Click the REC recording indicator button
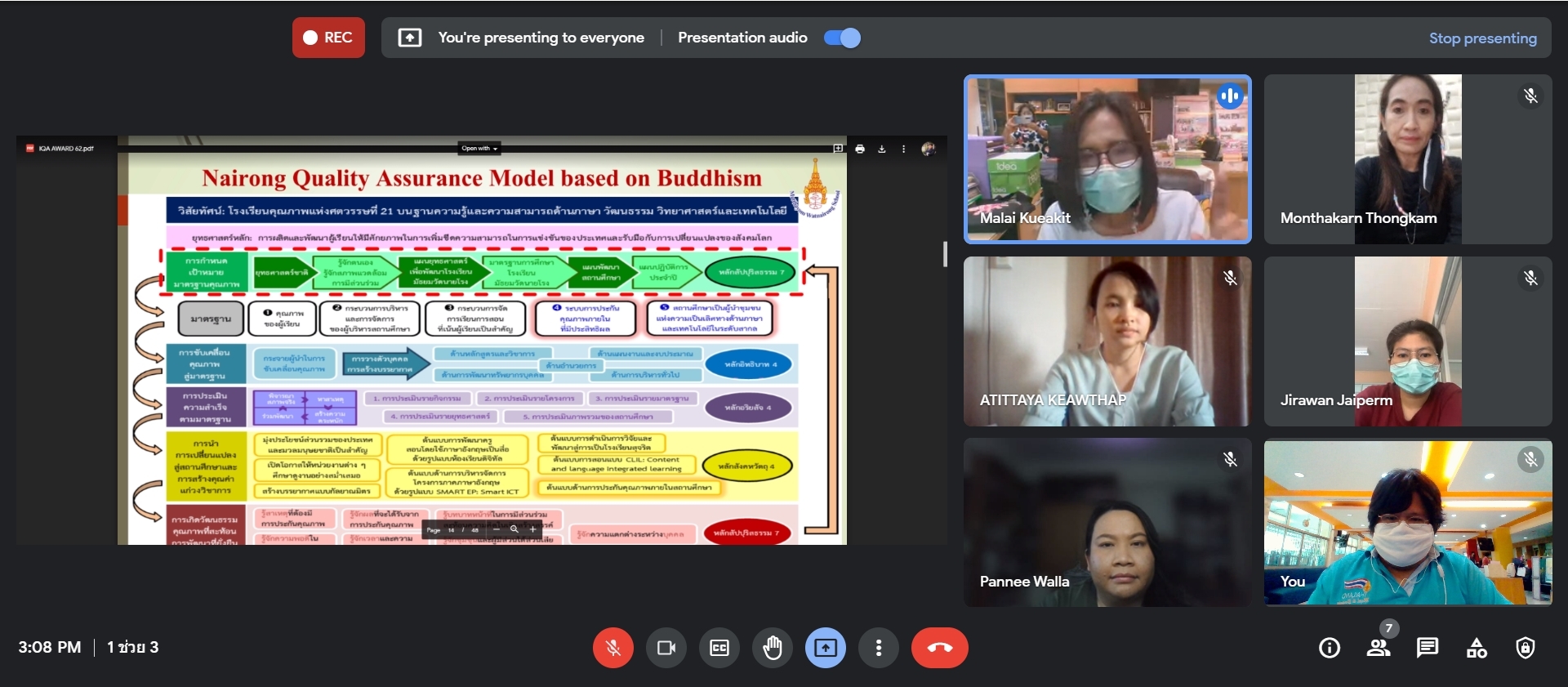This screenshot has height=687, width=1568. (328, 38)
